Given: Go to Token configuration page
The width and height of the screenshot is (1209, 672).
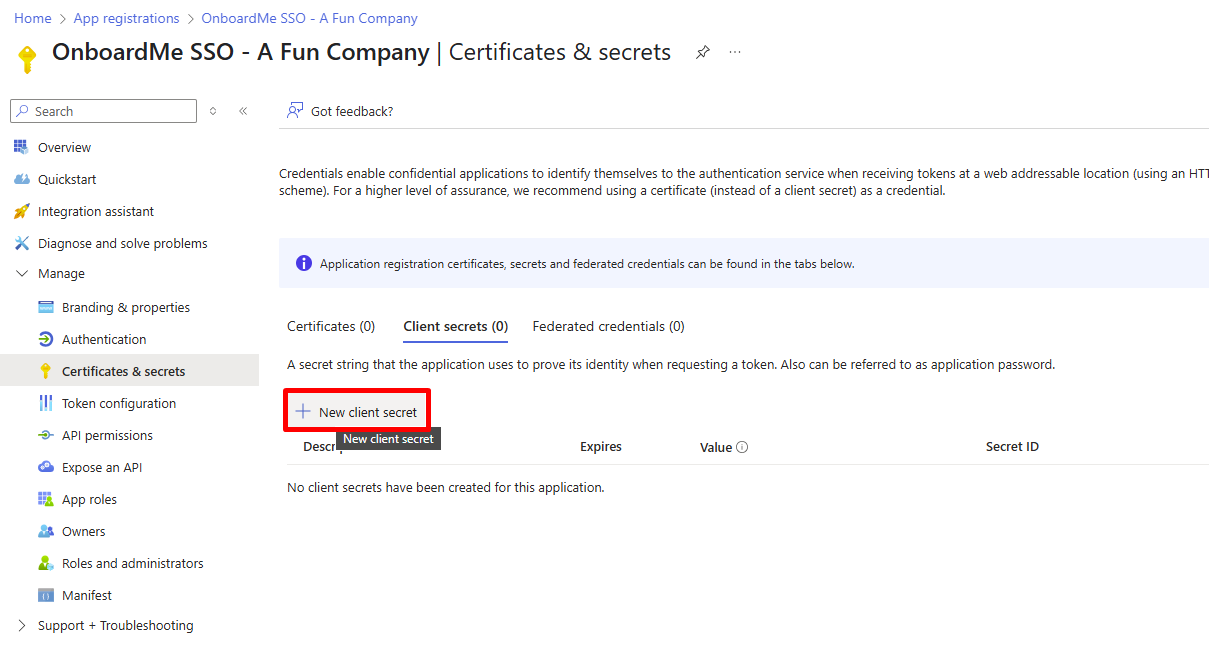Looking at the screenshot, I should click(x=118, y=403).
